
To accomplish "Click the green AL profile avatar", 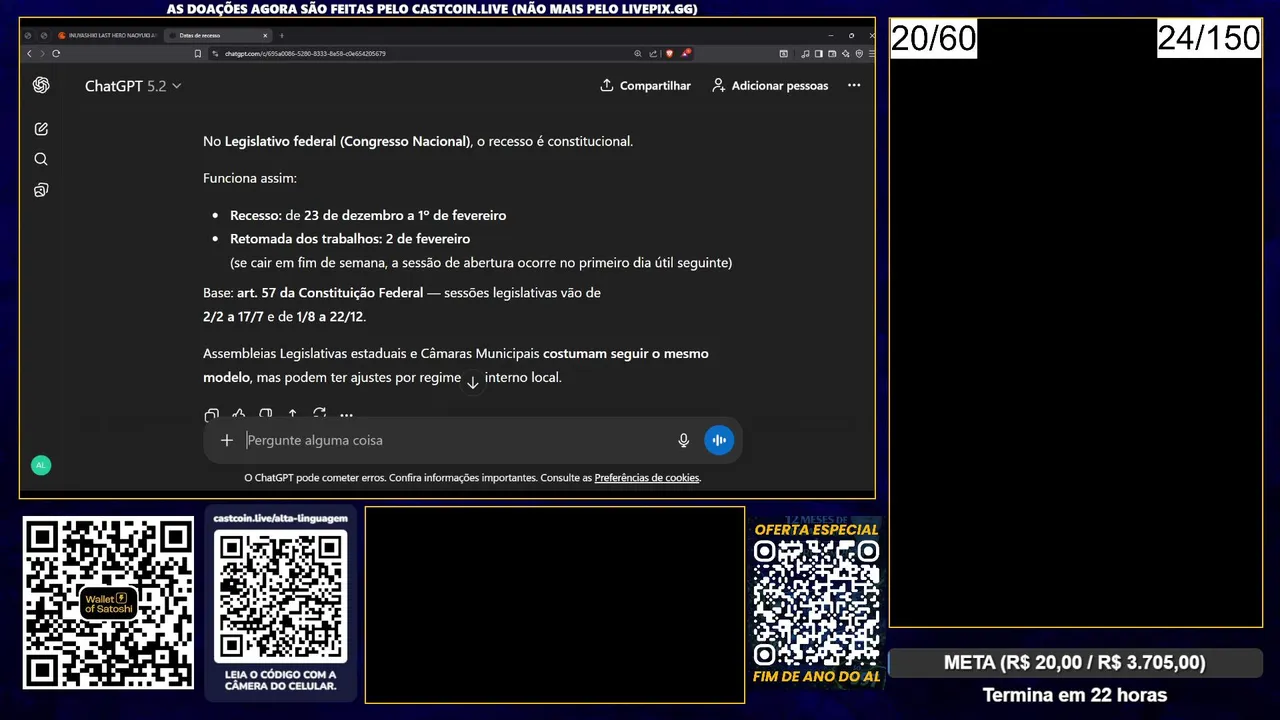I will click(x=41, y=465).
